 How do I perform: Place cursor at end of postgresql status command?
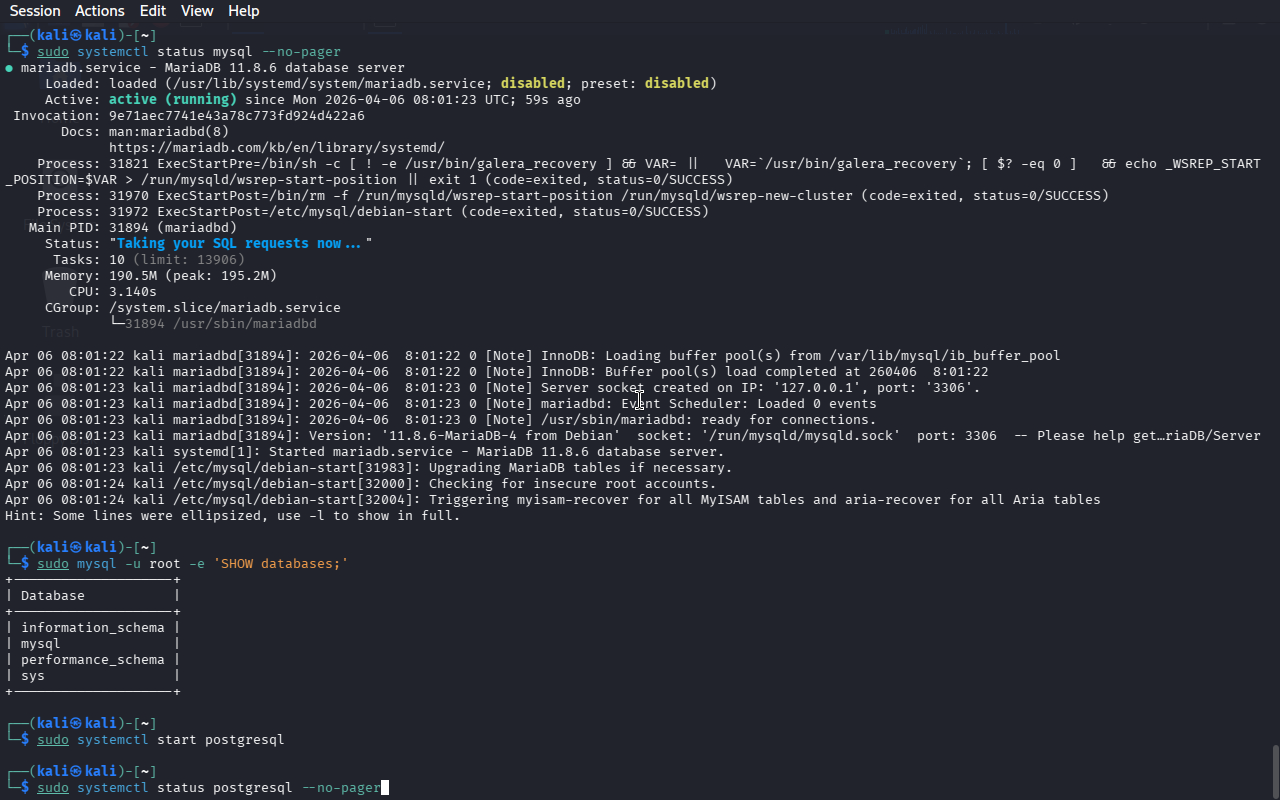[384, 788]
